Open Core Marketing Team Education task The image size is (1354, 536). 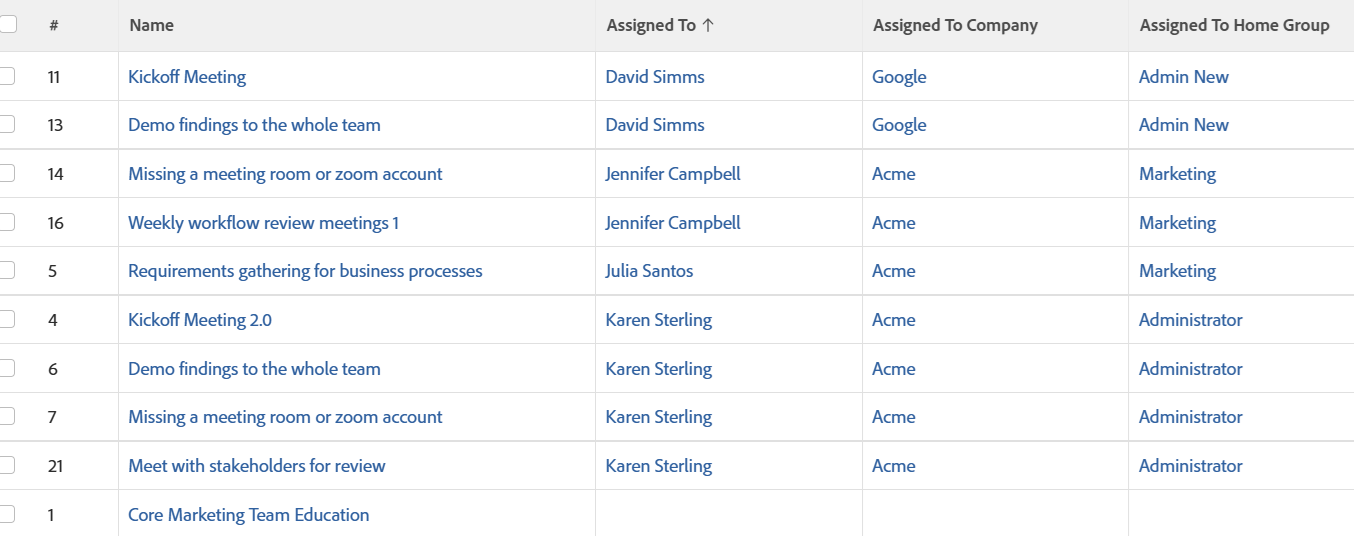point(248,515)
